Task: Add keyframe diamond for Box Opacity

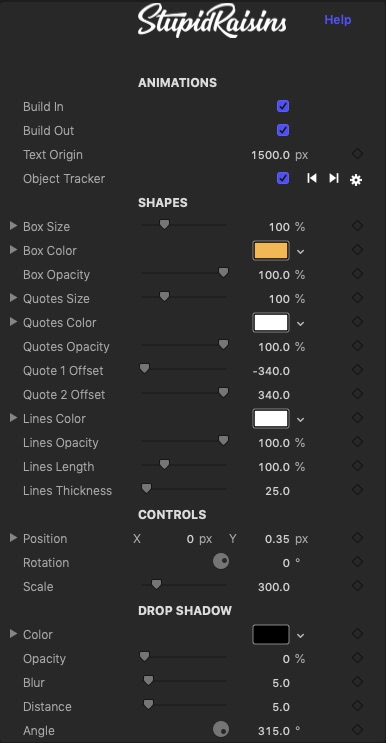Action: 358,273
